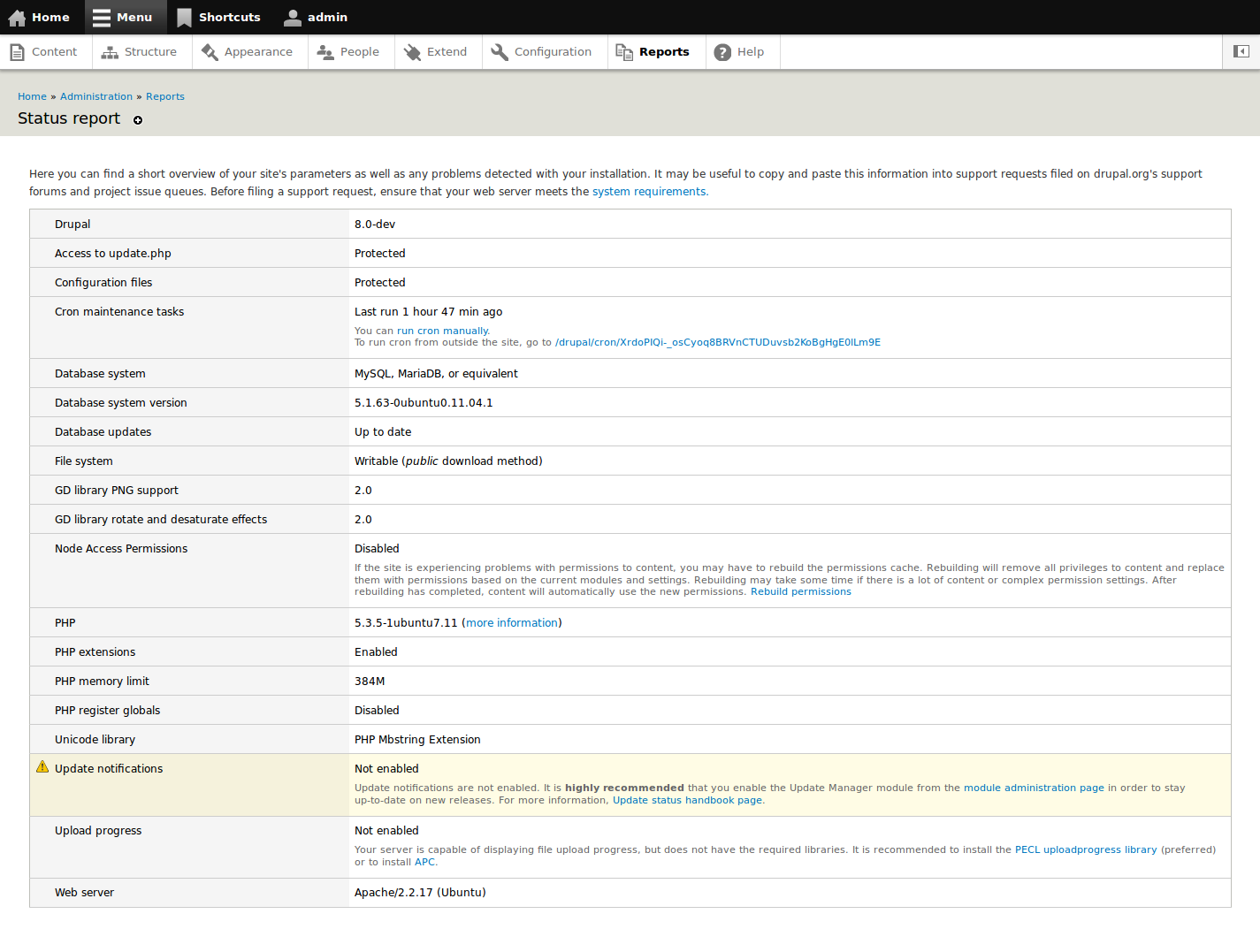The height and width of the screenshot is (952, 1260).
Task: Open the module administration page link
Action: click(x=1034, y=788)
